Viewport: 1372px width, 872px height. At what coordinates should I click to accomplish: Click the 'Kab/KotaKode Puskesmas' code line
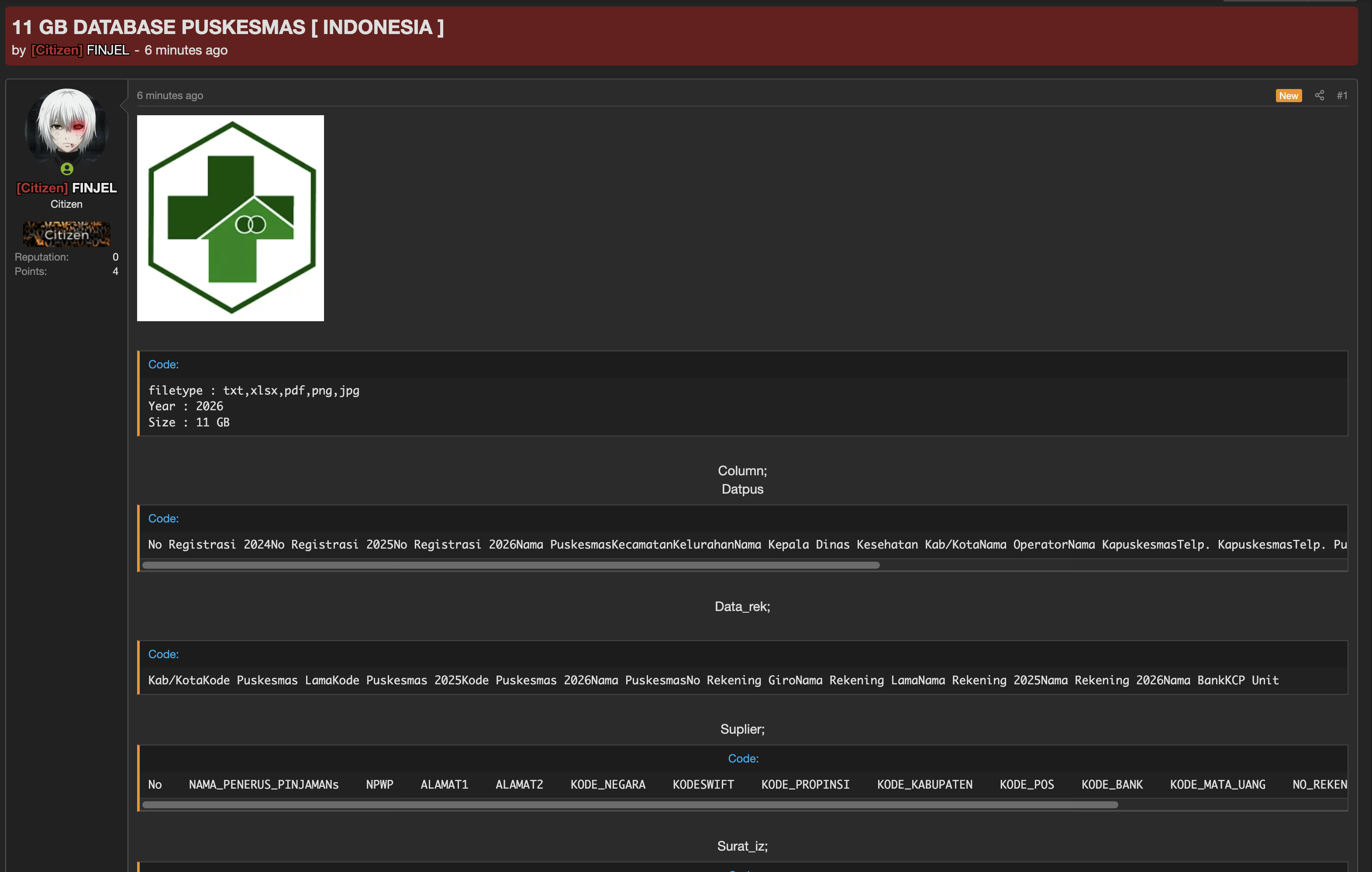[x=714, y=680]
